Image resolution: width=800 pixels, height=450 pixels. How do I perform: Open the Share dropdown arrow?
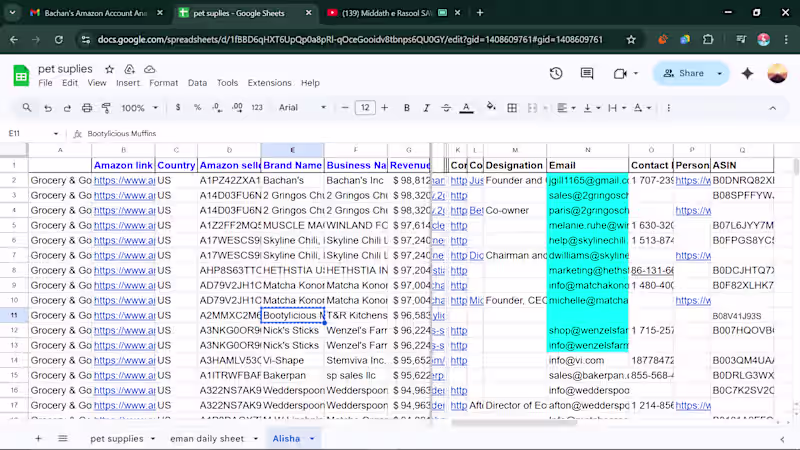(720, 73)
